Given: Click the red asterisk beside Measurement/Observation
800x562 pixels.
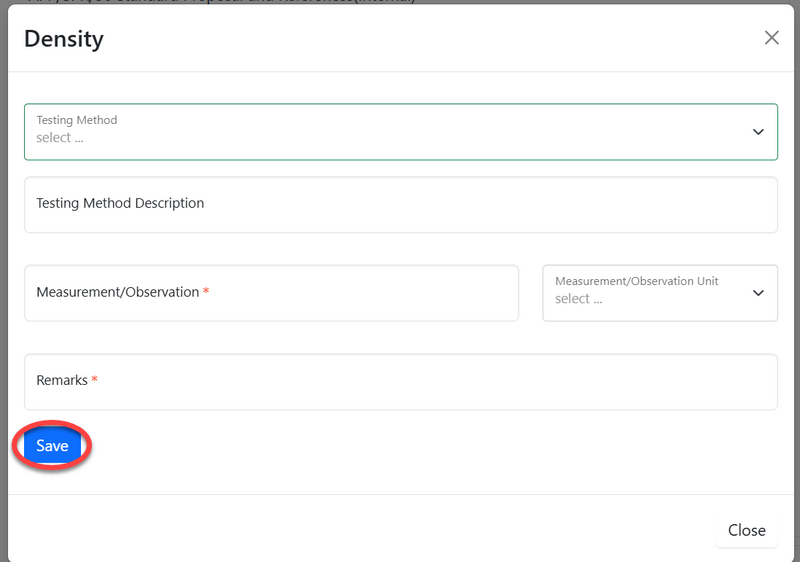Looking at the screenshot, I should pyautogui.click(x=207, y=292).
